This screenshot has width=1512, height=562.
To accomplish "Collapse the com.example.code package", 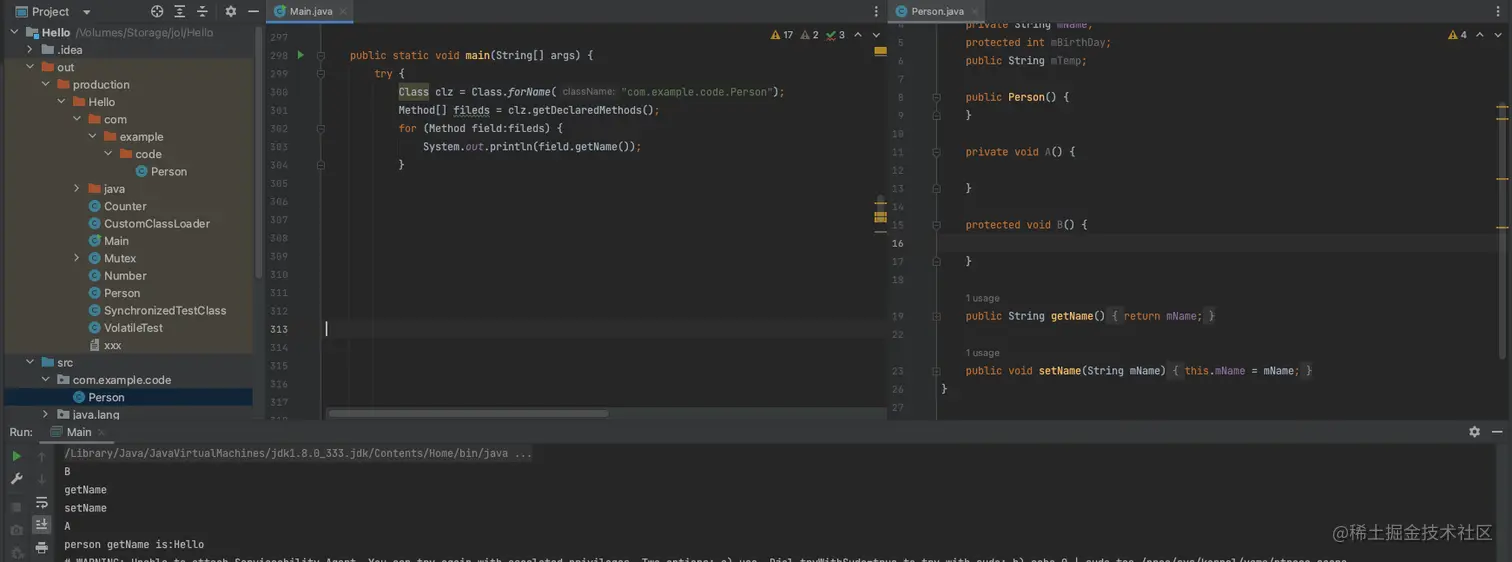I will 46,380.
